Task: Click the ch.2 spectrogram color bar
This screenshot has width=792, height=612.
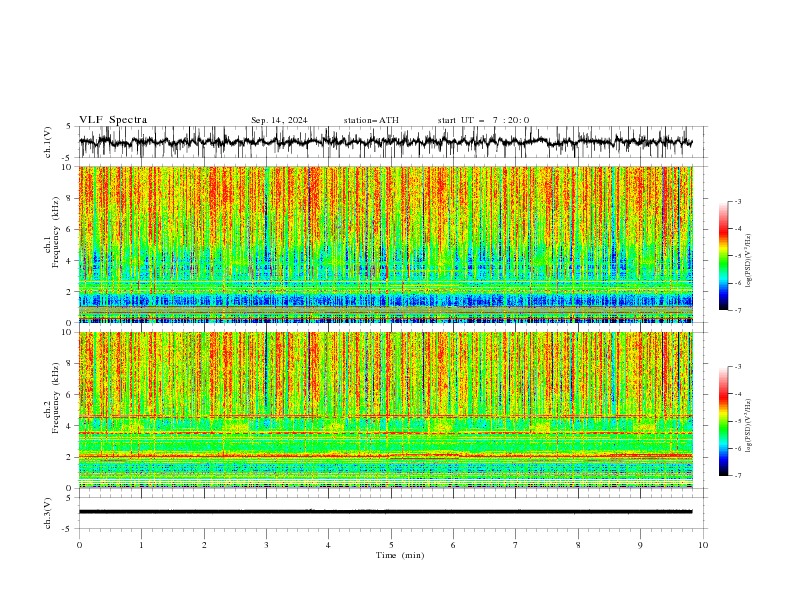Action: (723, 421)
